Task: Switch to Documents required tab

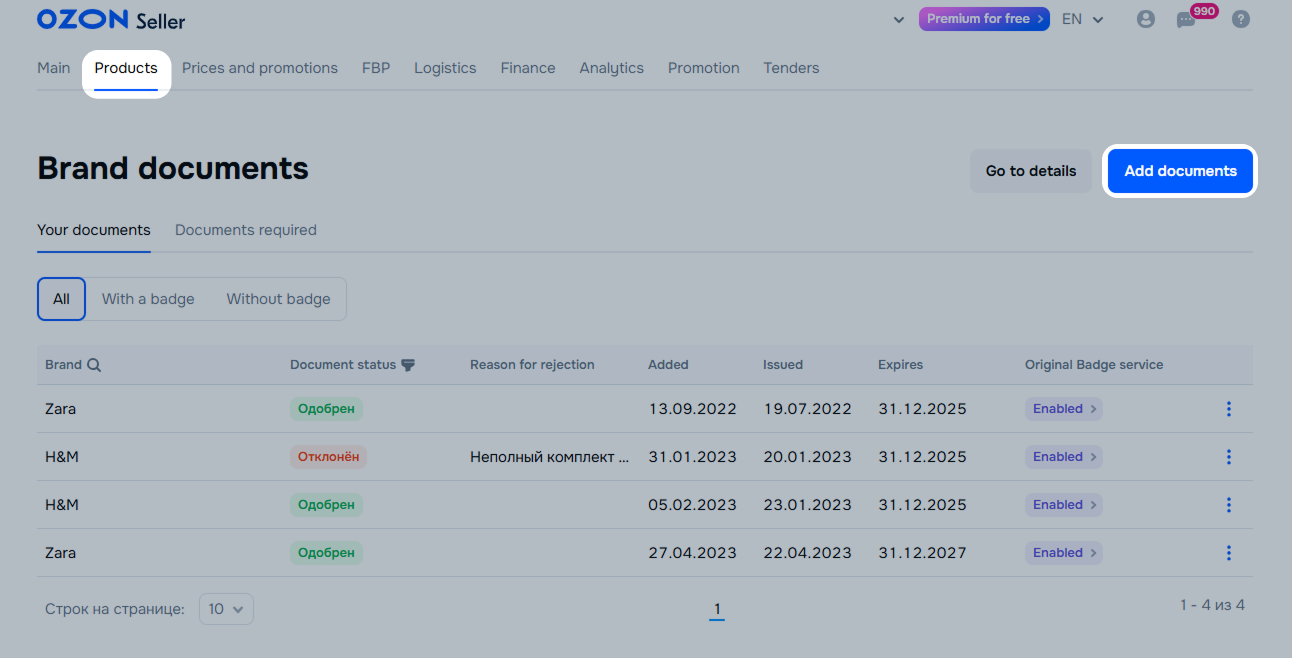Action: (x=246, y=230)
